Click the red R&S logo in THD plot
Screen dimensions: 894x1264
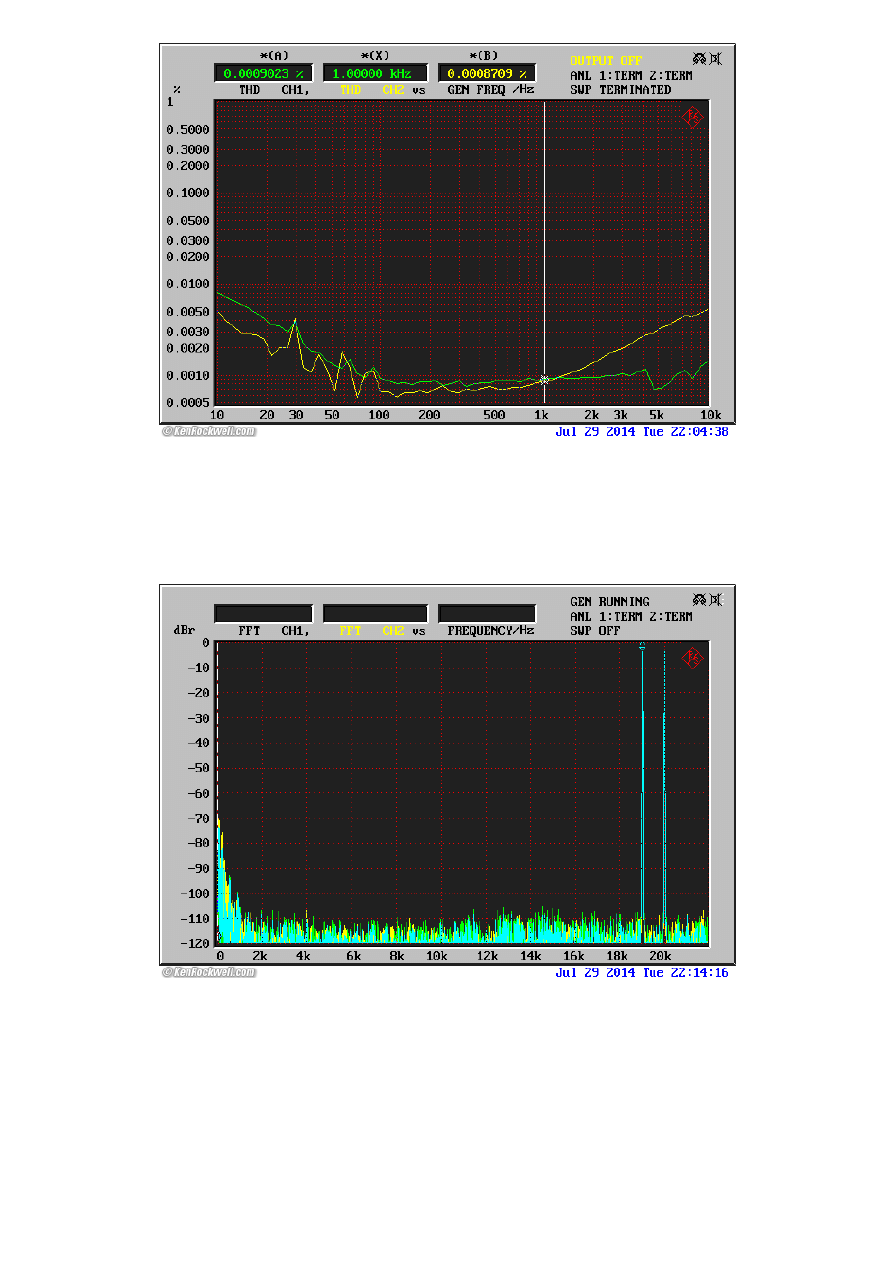[692, 118]
